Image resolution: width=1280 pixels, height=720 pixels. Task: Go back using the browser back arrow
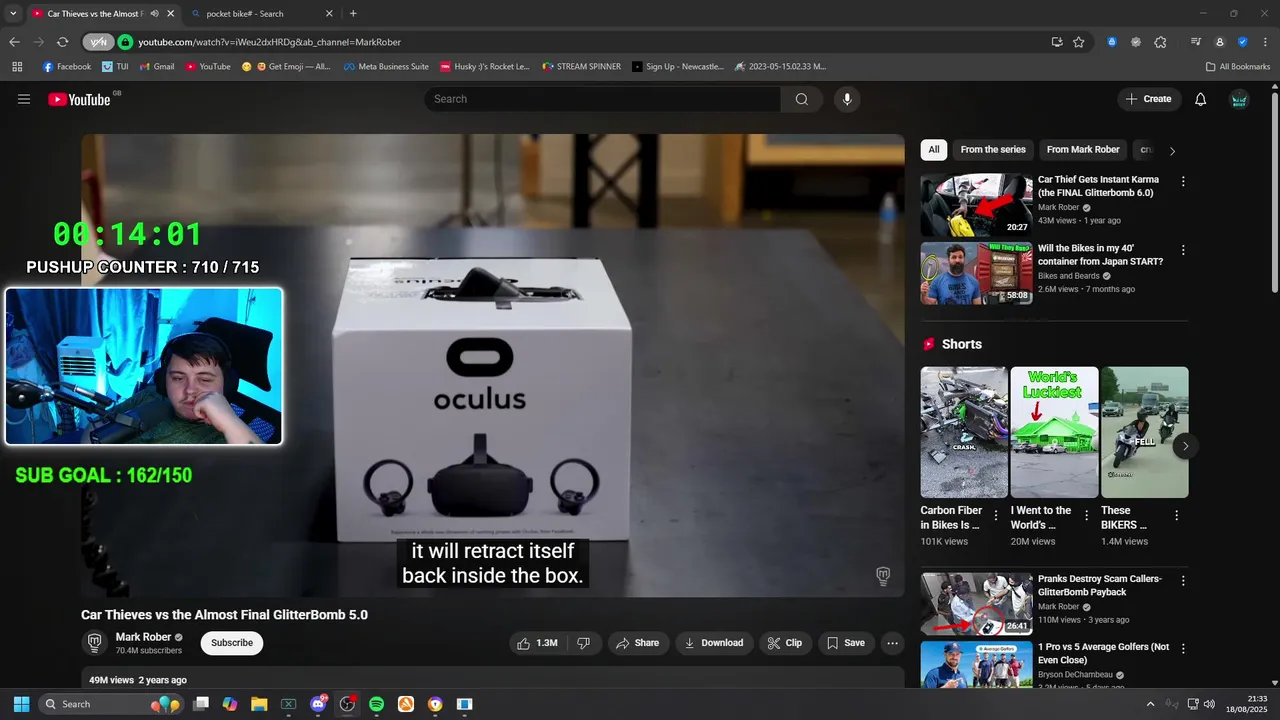[14, 42]
